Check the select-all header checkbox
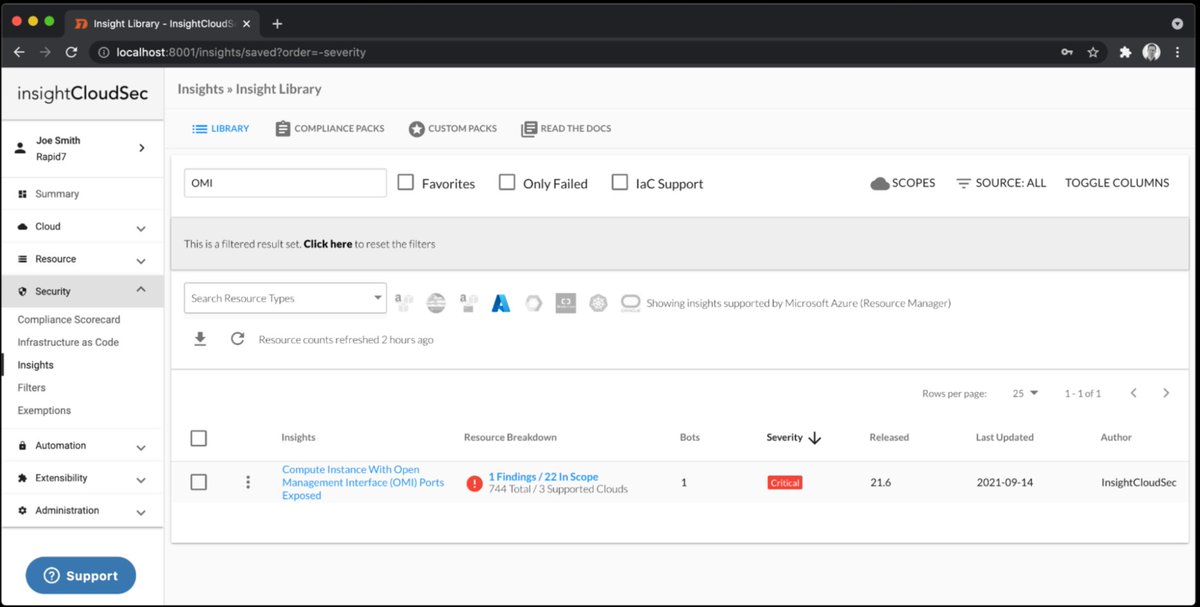Viewport: 1200px width, 607px height. click(199, 438)
